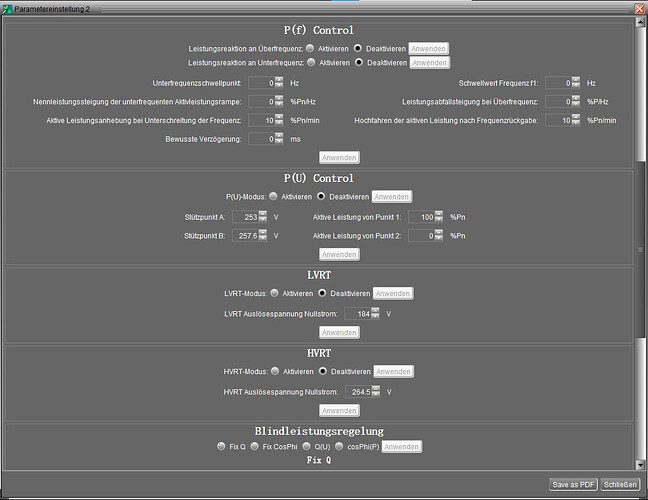Step Aktive Leistungsanhebung bei Unterschreitung spinner
Viewport: 648px width, 500px height.
point(279,120)
